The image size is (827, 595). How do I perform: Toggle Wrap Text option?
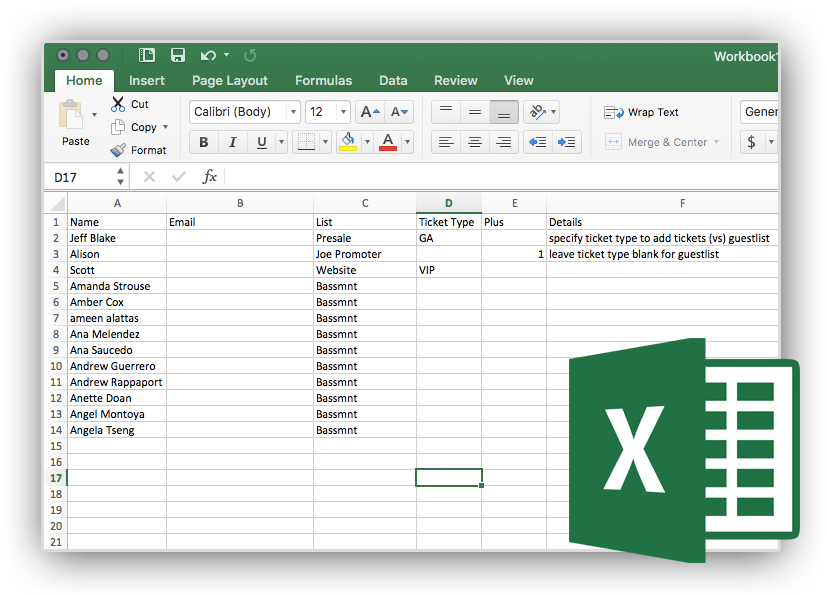click(x=641, y=112)
